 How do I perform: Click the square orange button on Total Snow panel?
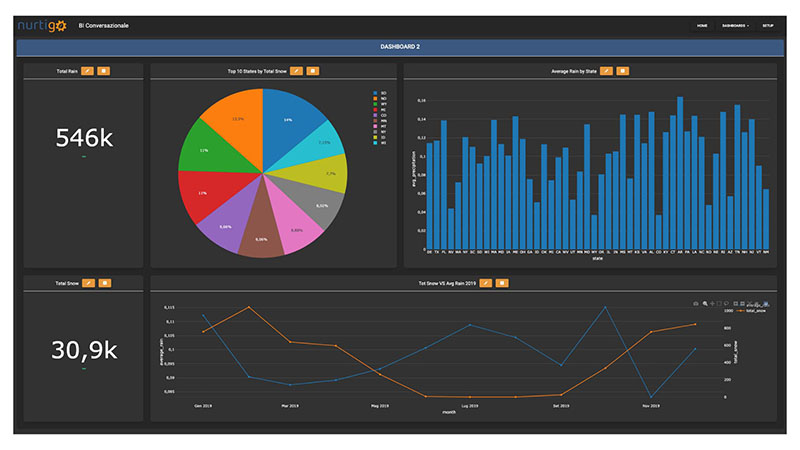pyautogui.click(x=105, y=283)
